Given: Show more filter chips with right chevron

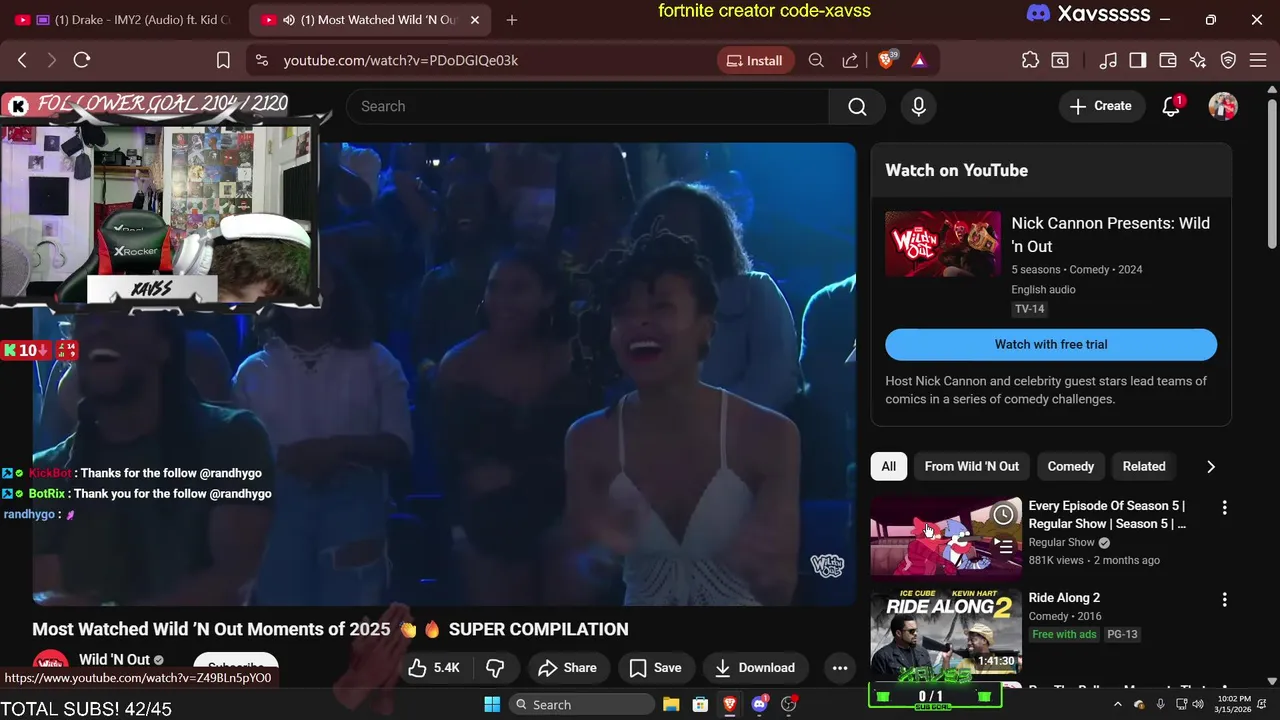Looking at the screenshot, I should click(1211, 467).
